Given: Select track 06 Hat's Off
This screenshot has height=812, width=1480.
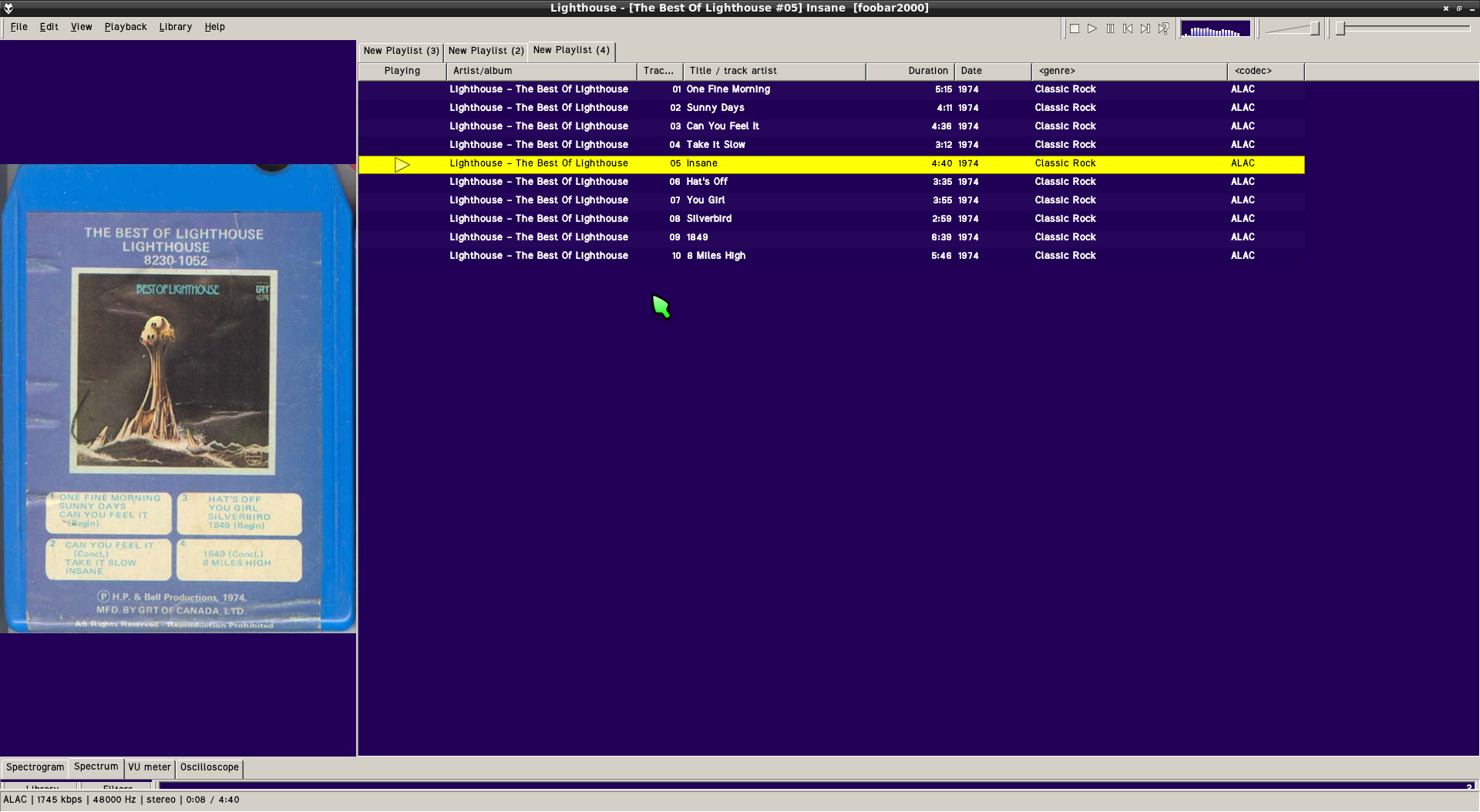Looking at the screenshot, I should point(832,182).
